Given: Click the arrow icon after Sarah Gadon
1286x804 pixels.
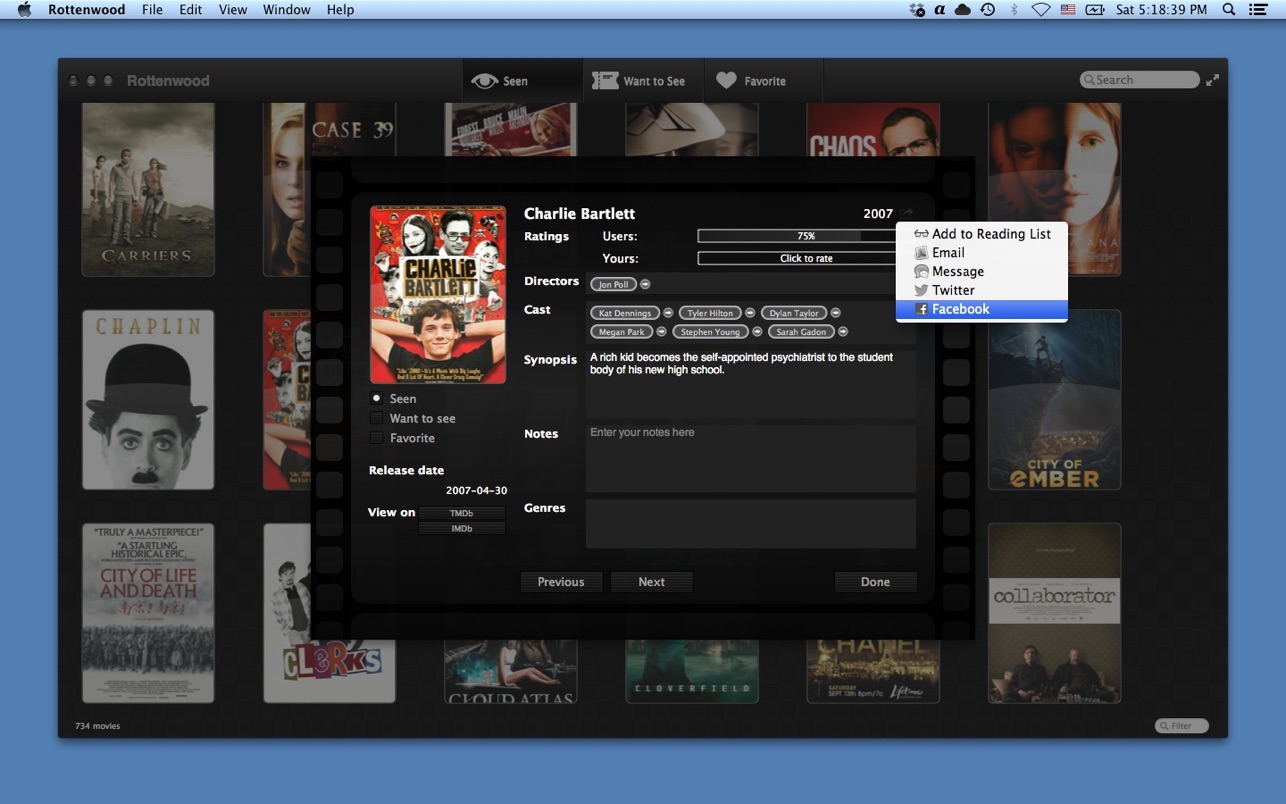Looking at the screenshot, I should [843, 332].
